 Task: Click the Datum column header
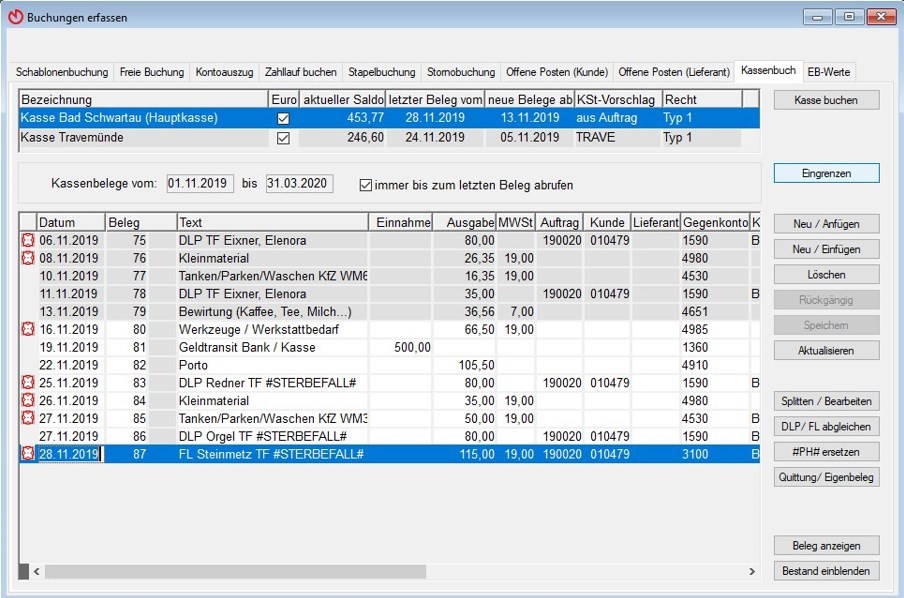70,222
